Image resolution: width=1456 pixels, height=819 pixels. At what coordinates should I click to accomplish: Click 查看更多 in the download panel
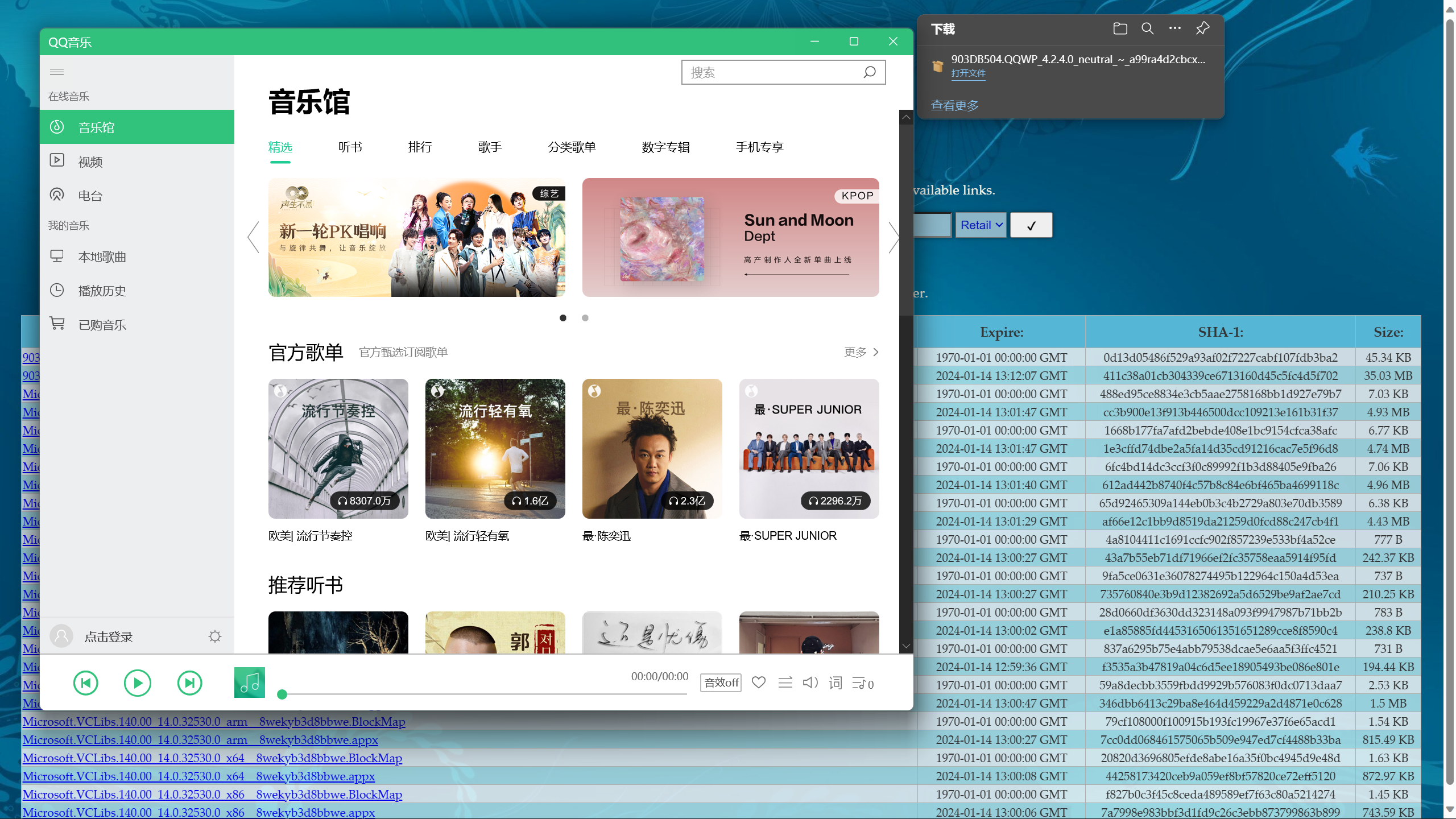[954, 105]
